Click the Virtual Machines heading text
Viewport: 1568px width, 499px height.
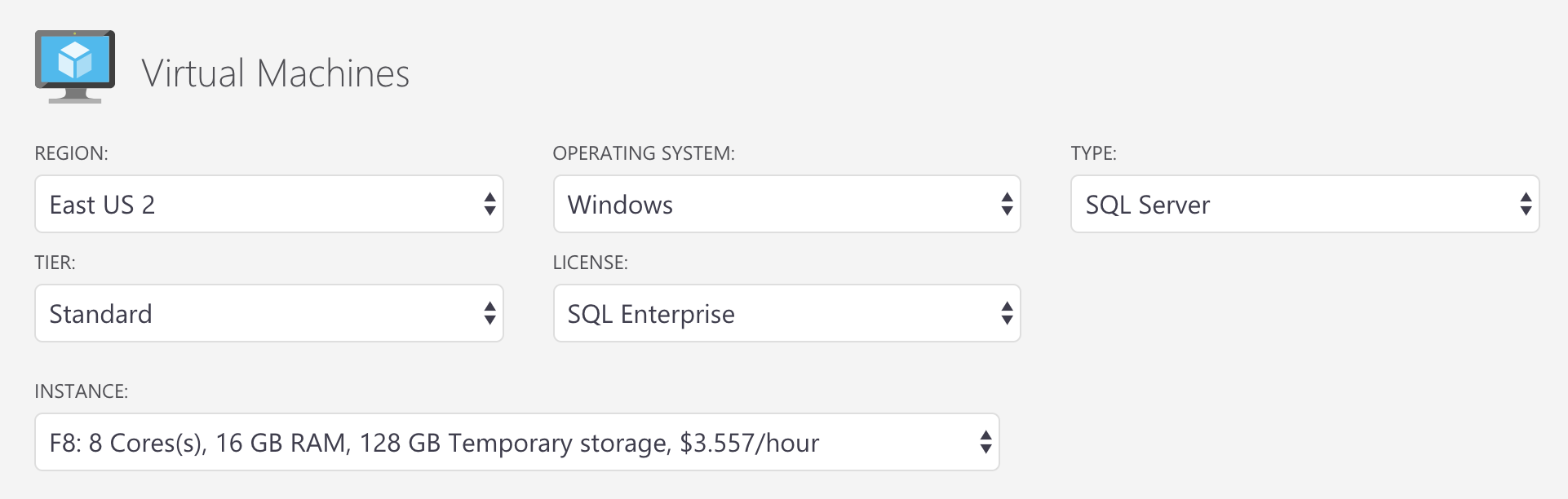tap(276, 73)
